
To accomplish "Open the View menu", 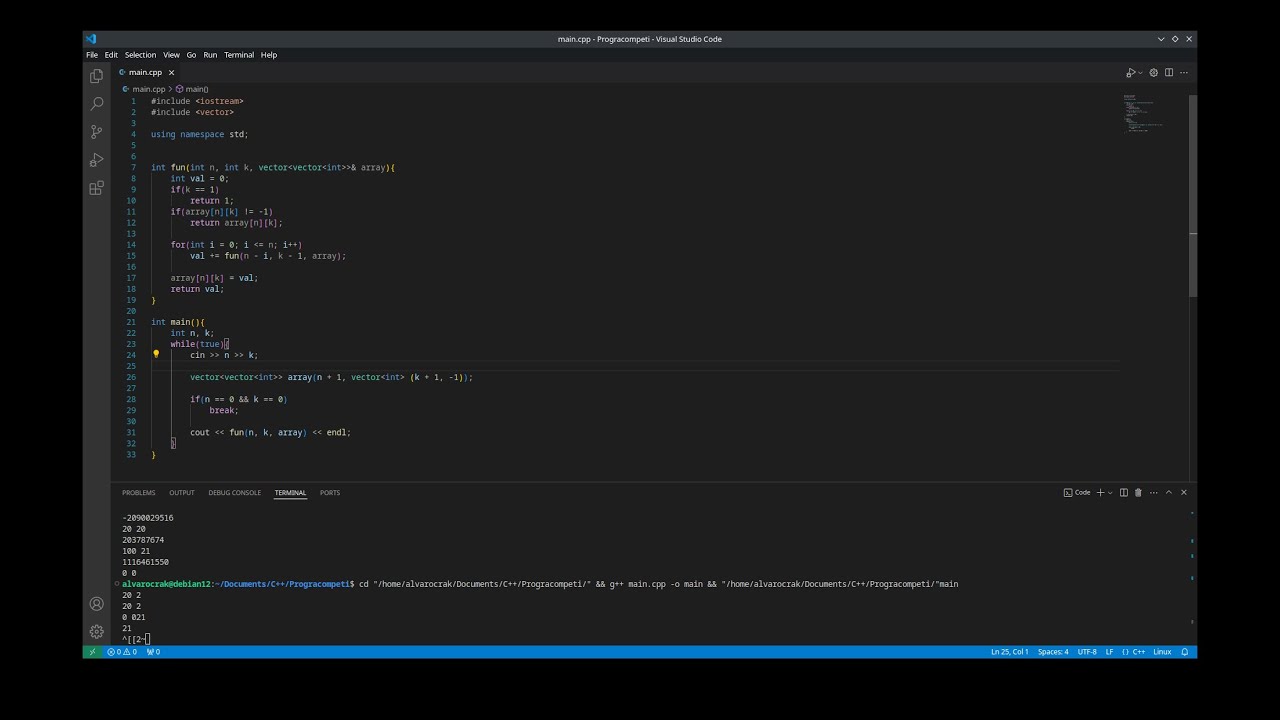I will (171, 55).
